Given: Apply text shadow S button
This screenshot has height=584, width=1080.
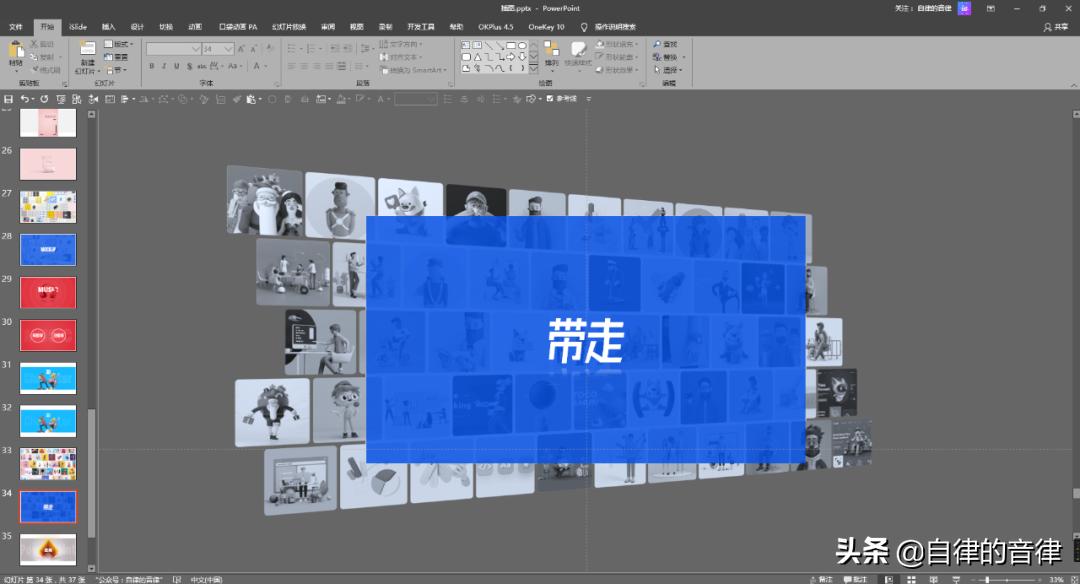Looking at the screenshot, I should pyautogui.click(x=189, y=66).
